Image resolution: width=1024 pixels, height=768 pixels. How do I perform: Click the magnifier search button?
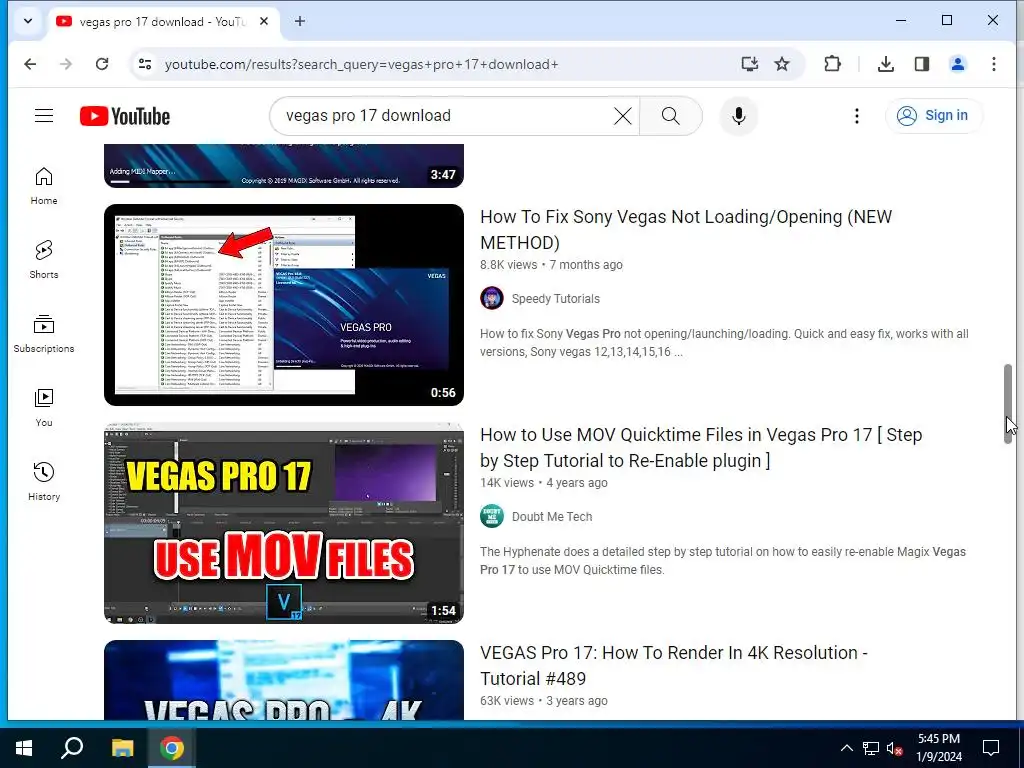tap(670, 116)
